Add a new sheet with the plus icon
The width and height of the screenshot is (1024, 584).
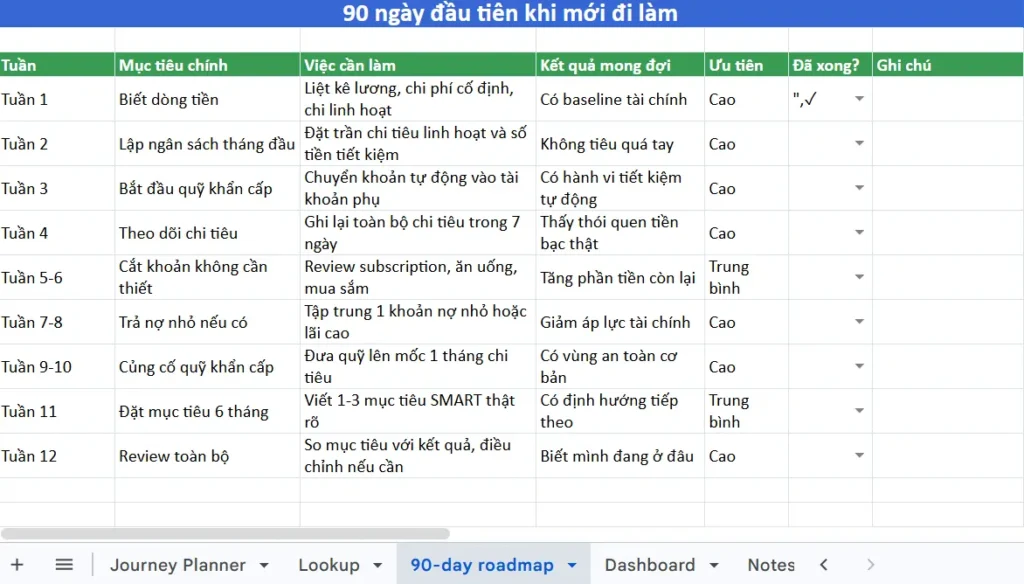tap(15, 565)
